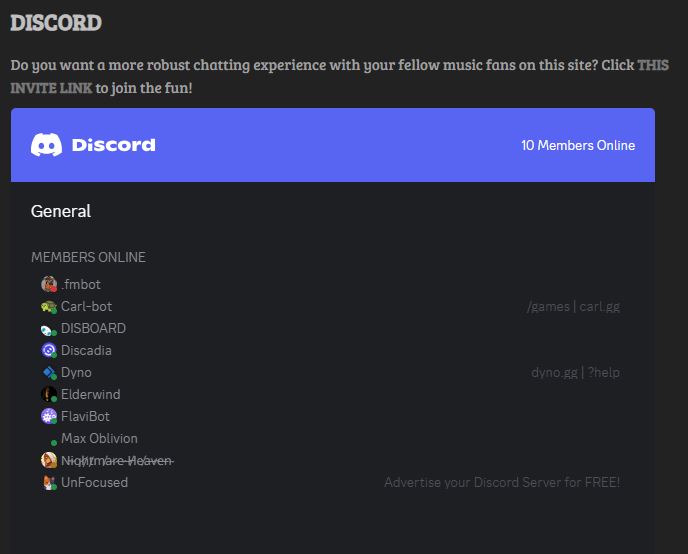The height and width of the screenshot is (554, 688).
Task: Click the Max Oblivion member name
Action: coord(99,438)
